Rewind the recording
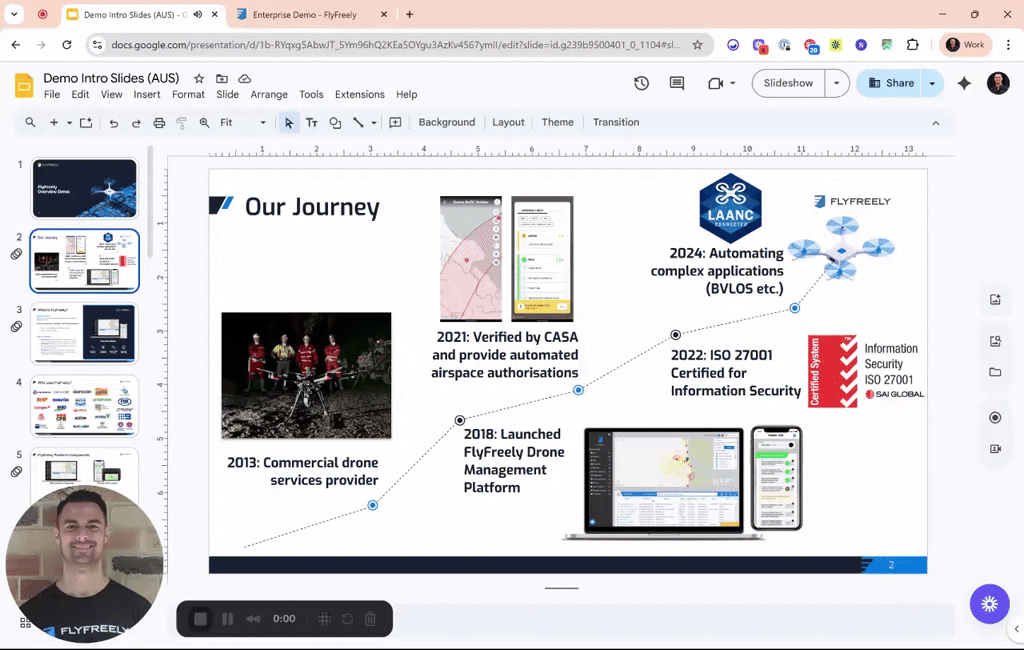The height and width of the screenshot is (650, 1024). point(253,619)
